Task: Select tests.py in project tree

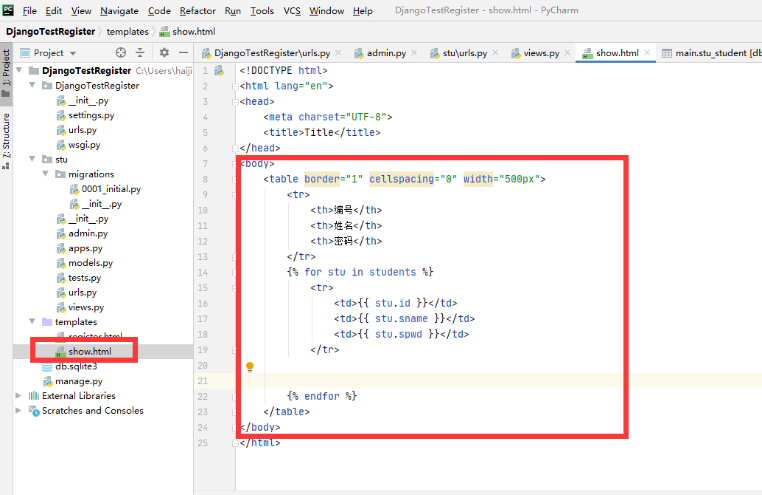Action: [85, 277]
